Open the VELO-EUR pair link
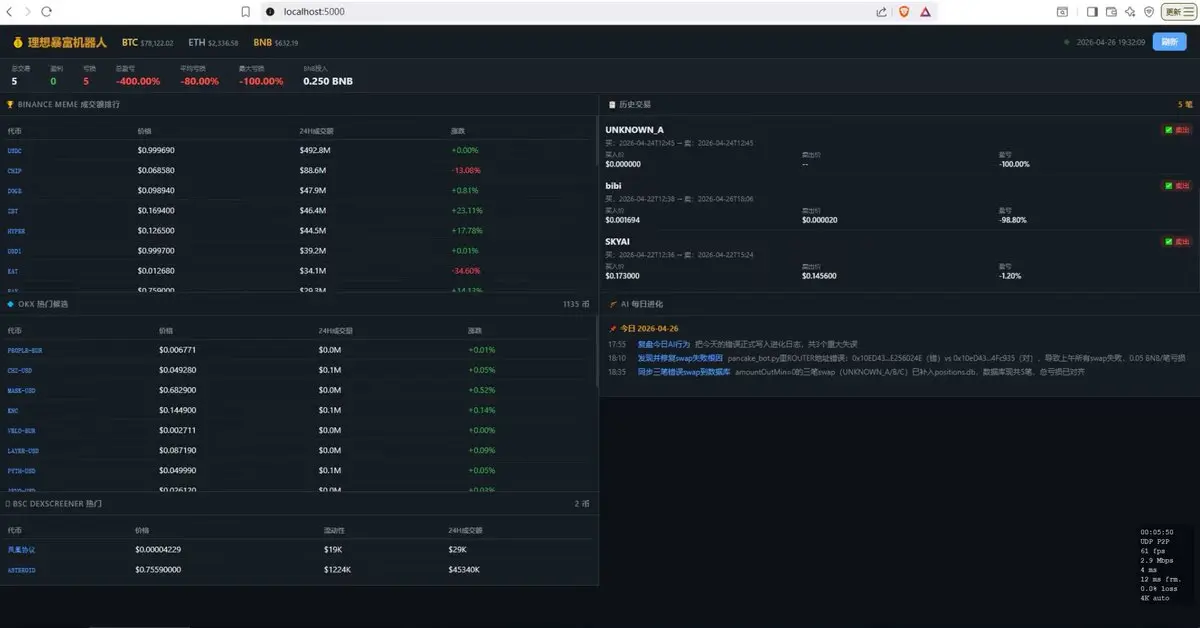1200x628 pixels. (21, 431)
